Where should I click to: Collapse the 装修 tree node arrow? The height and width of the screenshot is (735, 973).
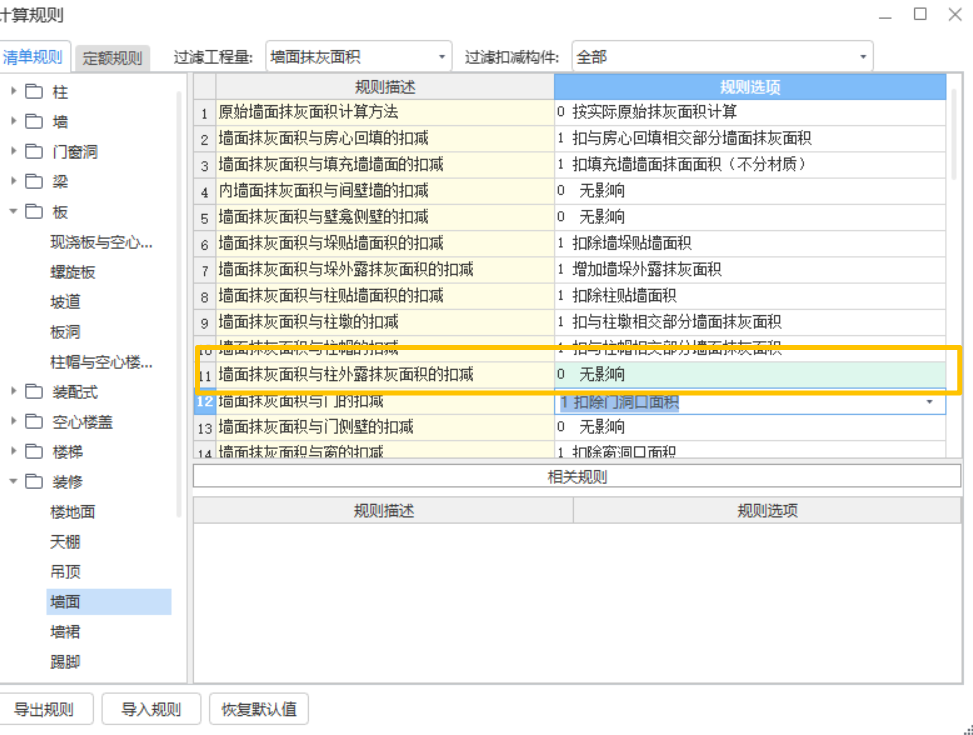13,481
